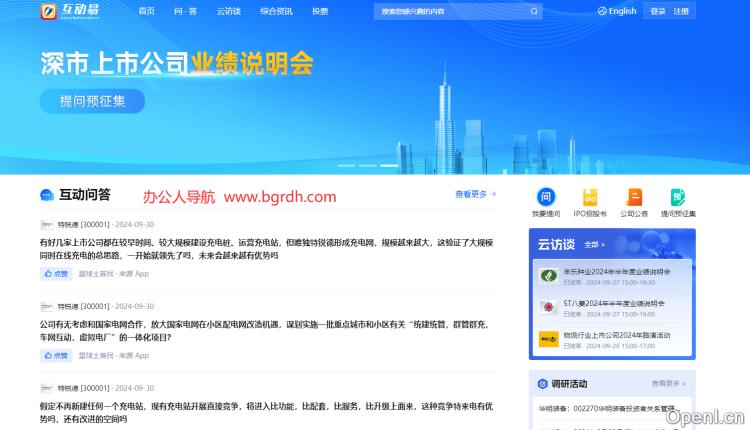Go to the 综合资讯 nav tab
This screenshot has height=430, width=750.
coord(276,11)
